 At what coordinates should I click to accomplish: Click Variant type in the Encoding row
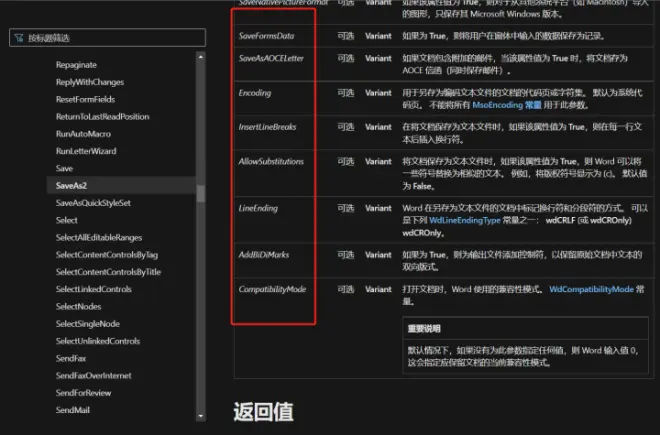click(378, 93)
